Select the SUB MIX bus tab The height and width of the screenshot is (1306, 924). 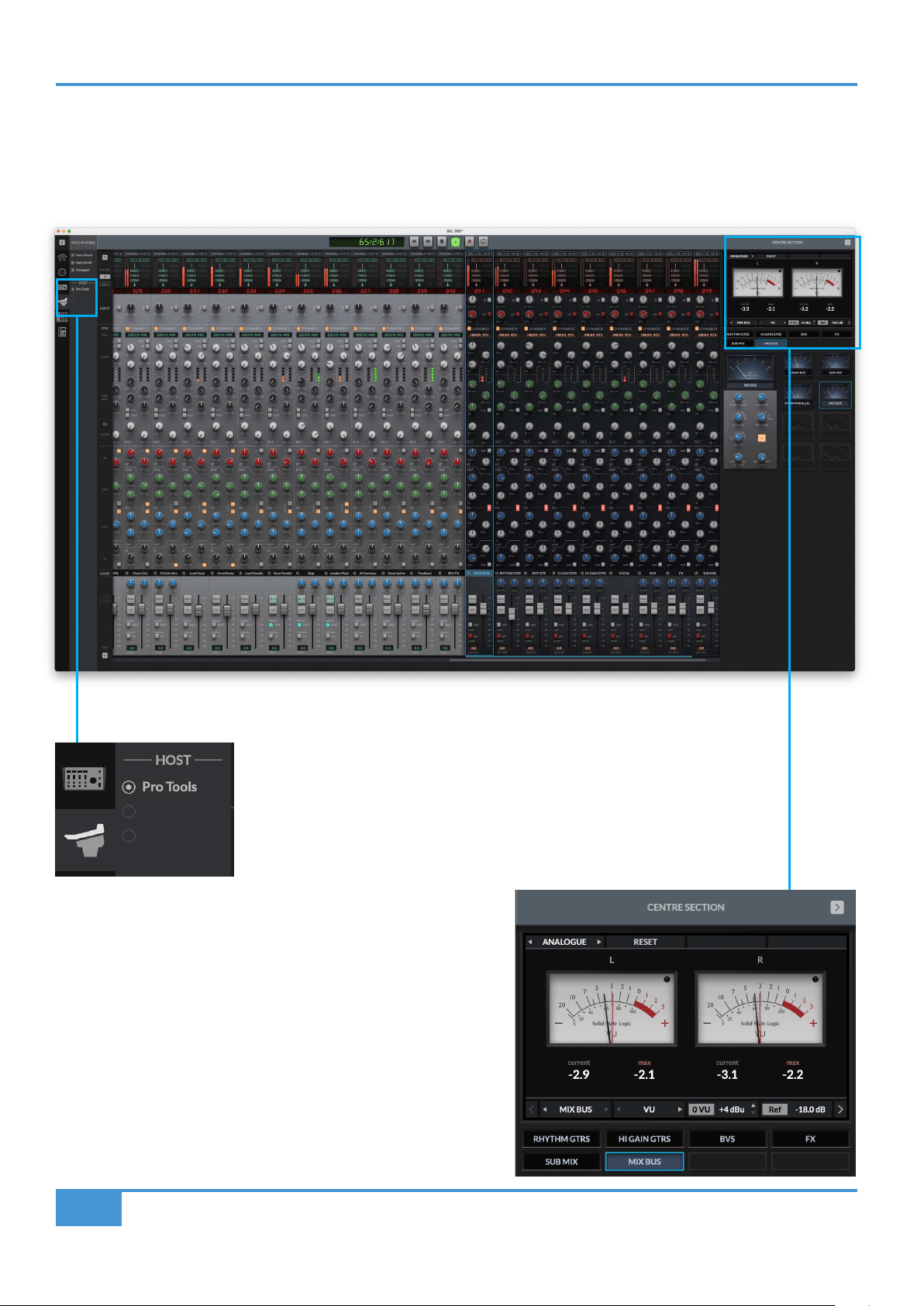click(x=561, y=1162)
